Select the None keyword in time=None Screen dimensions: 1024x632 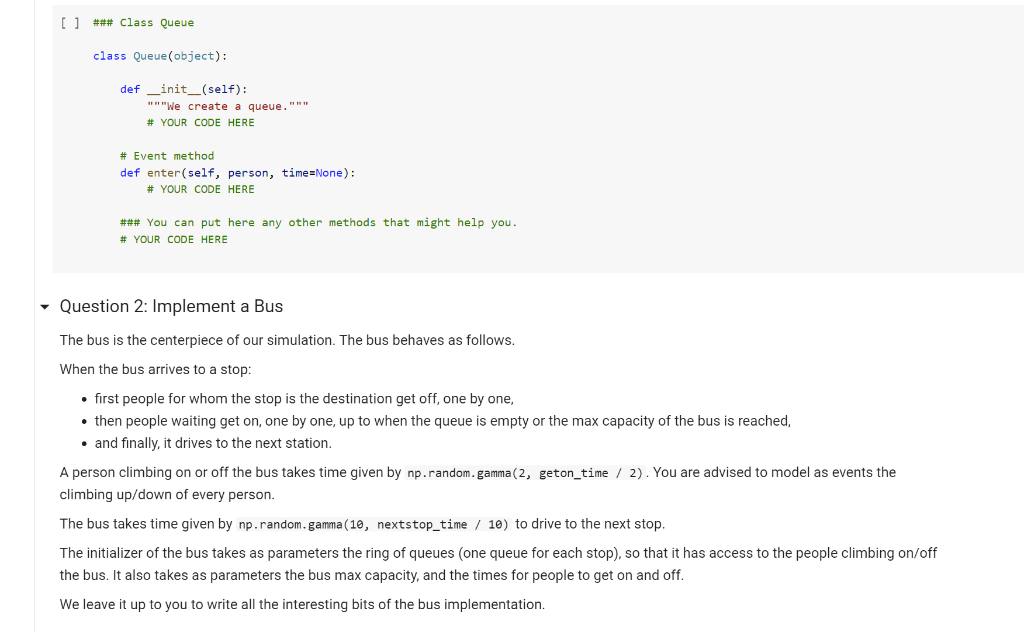pos(328,172)
